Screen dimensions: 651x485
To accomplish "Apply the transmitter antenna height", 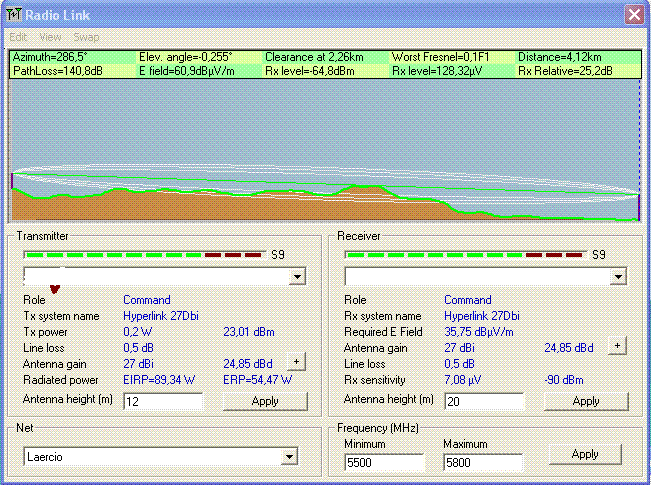I will [265, 401].
